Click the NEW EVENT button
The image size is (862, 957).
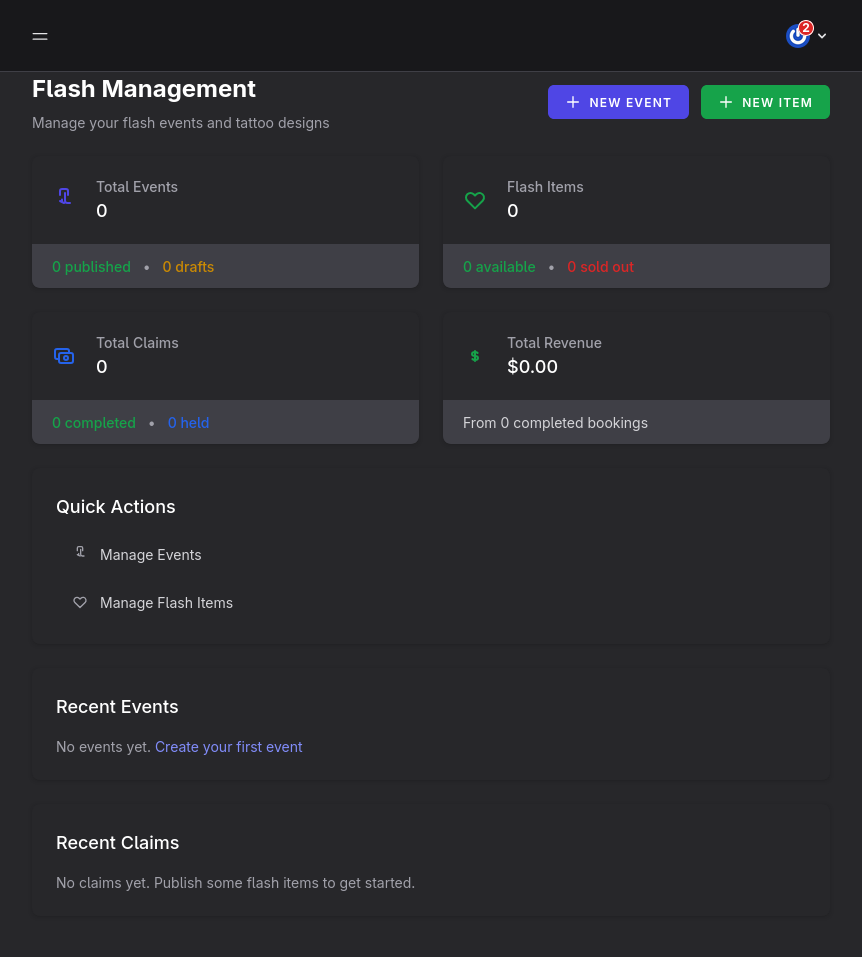(x=618, y=101)
